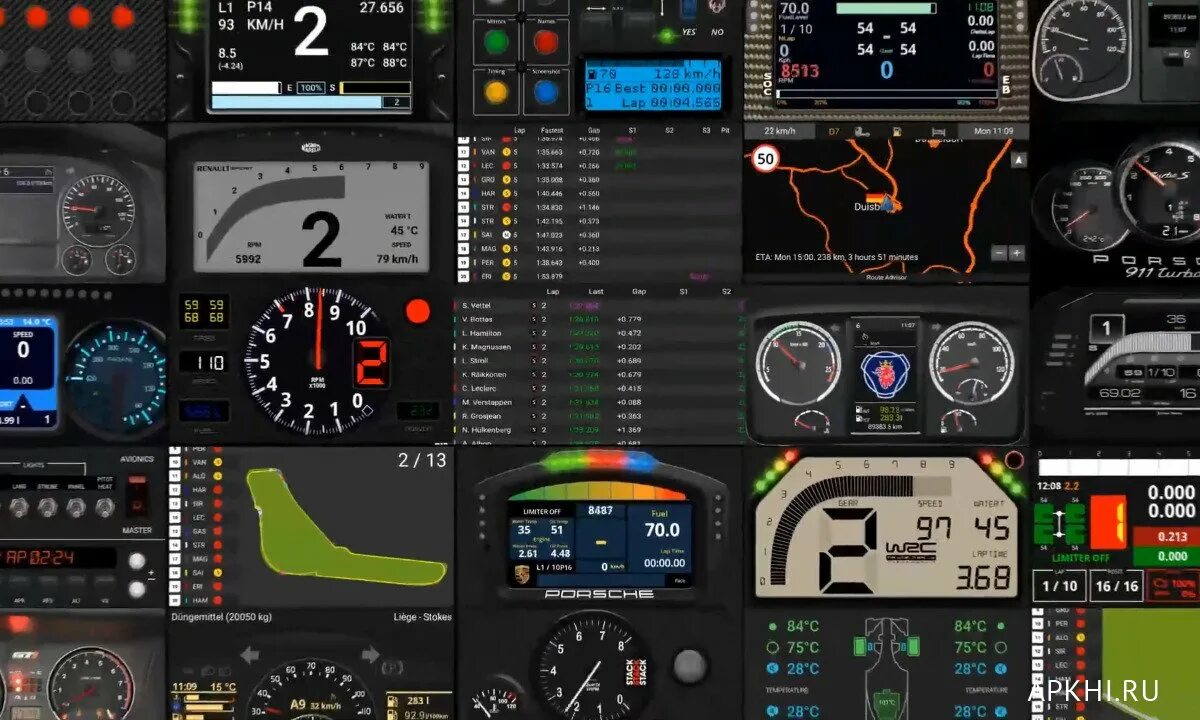This screenshot has height=720, width=1200.
Task: Click the 'Route Advisor' label below map
Action: click(886, 277)
